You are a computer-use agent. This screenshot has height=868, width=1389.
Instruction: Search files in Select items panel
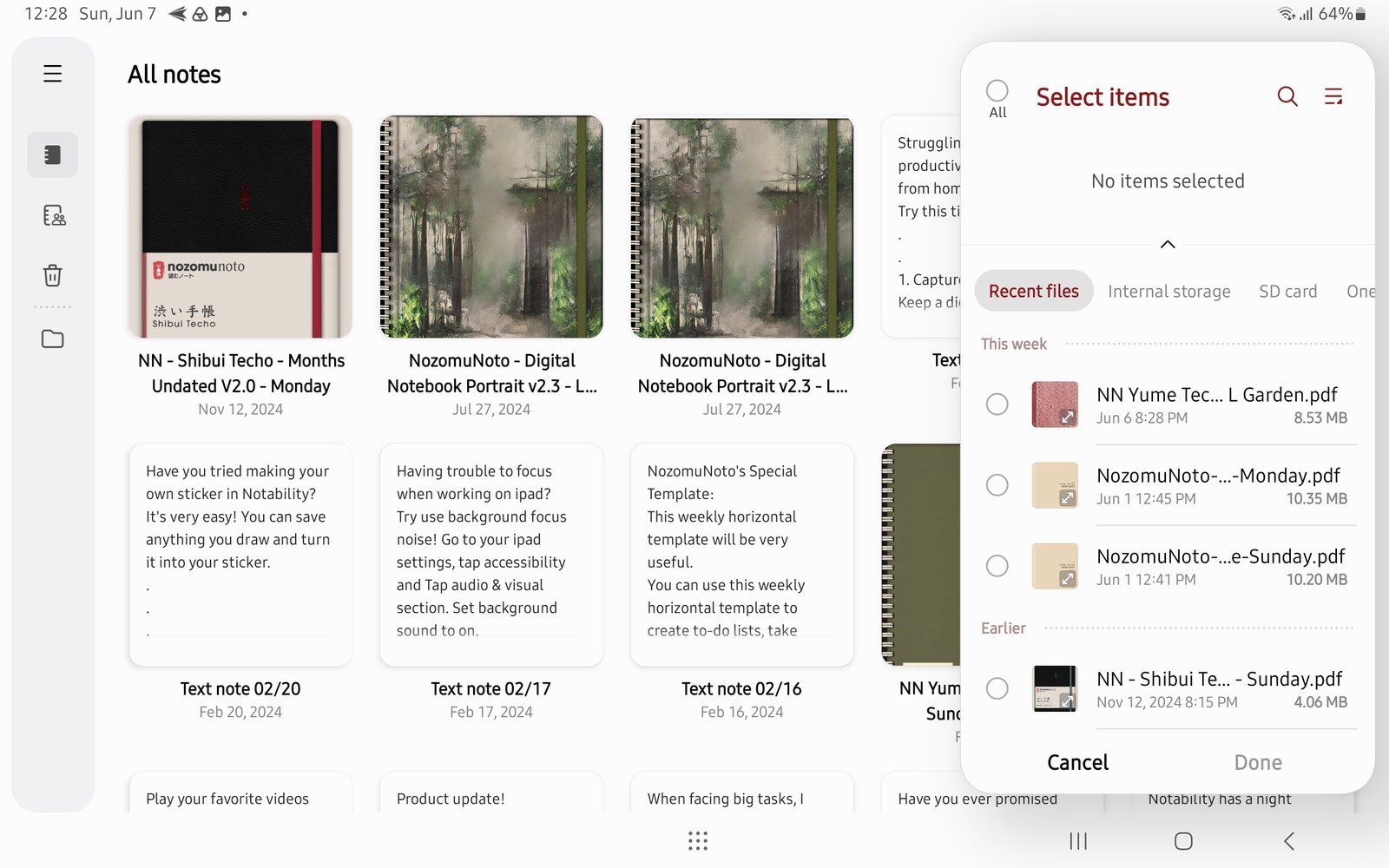tap(1287, 96)
